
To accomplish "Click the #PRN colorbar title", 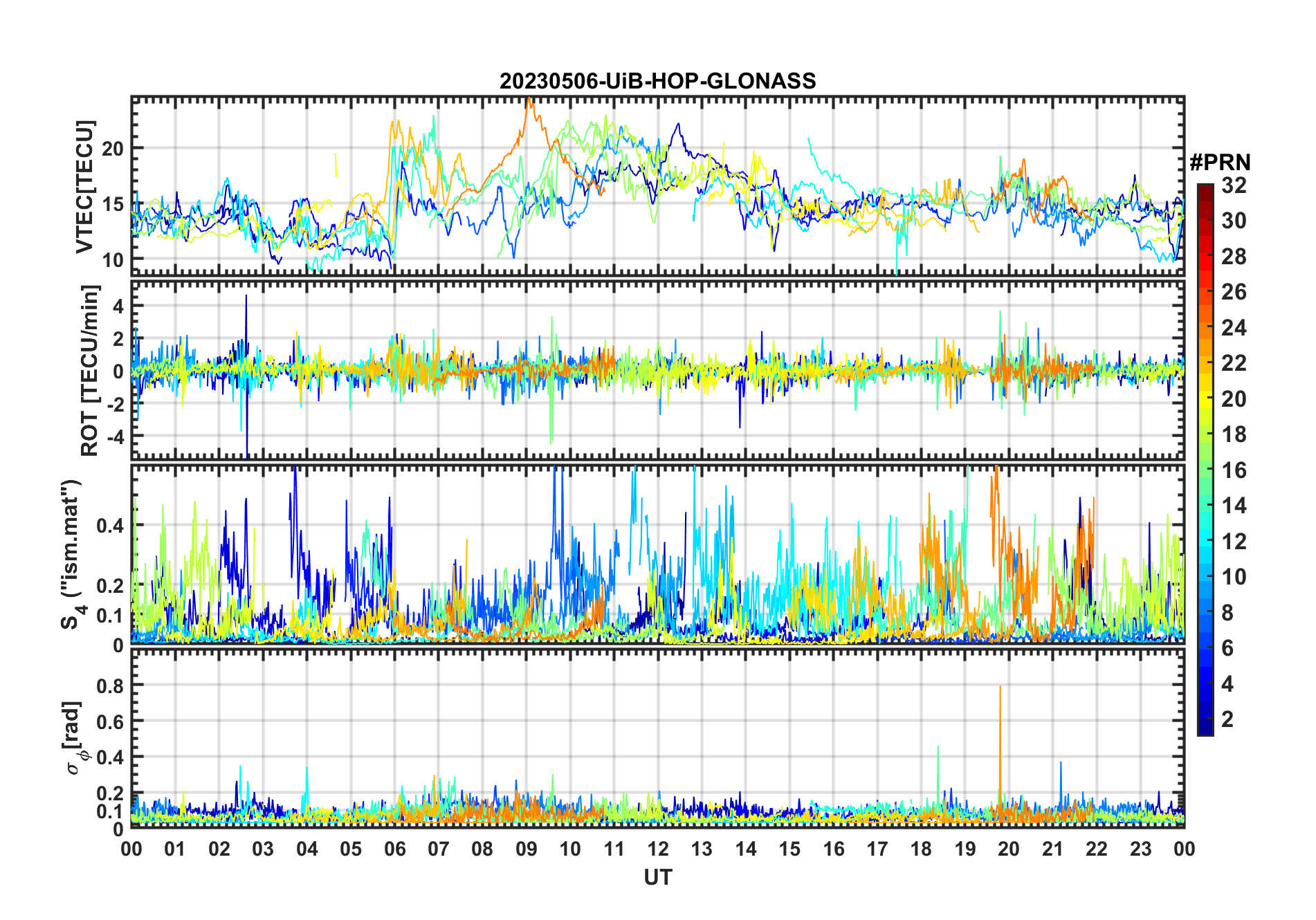I will (x=1220, y=163).
